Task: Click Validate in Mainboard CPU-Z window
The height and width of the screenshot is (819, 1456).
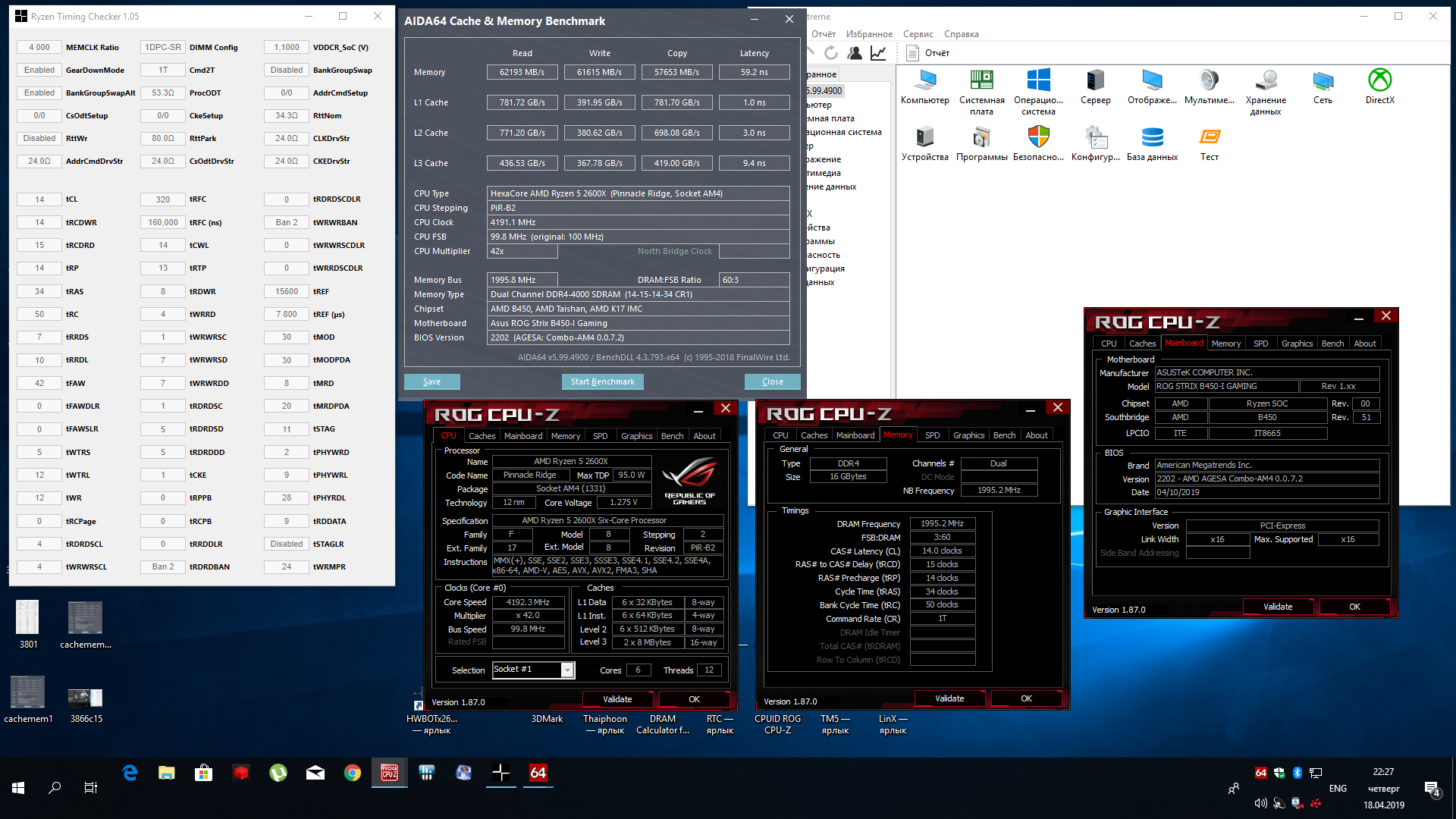Action: tap(1277, 607)
